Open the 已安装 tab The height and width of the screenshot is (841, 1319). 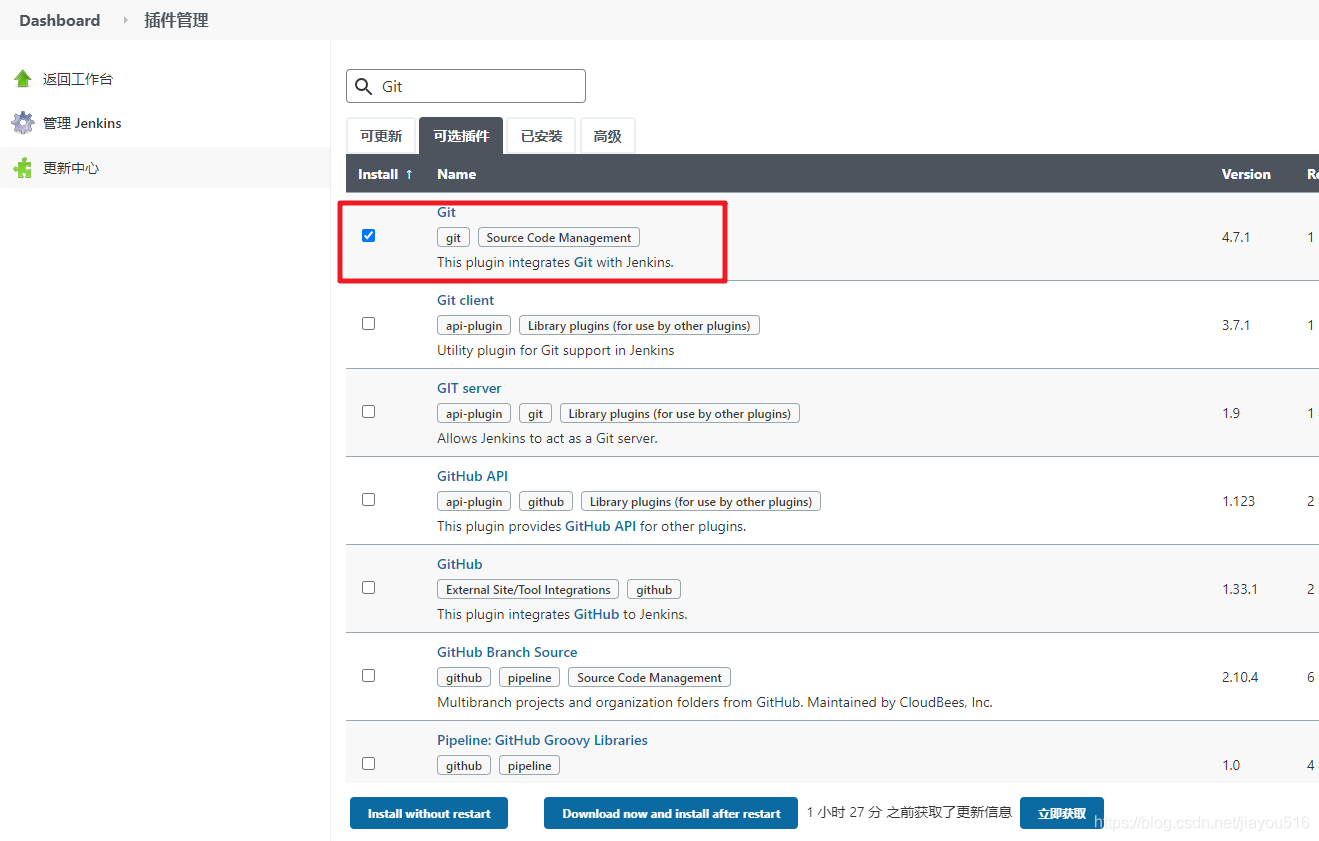tap(541, 136)
